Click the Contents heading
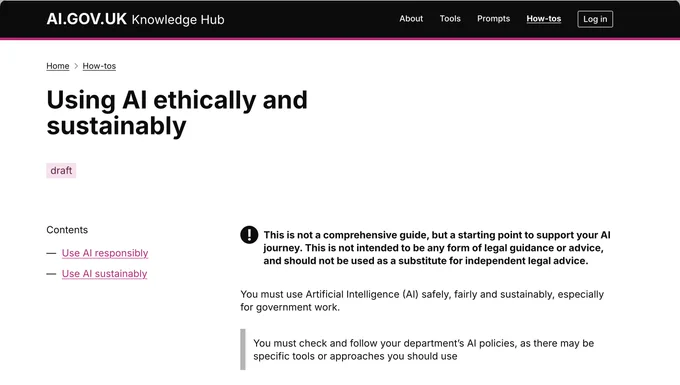Viewport: 680px width, 385px height. pyautogui.click(x=67, y=230)
